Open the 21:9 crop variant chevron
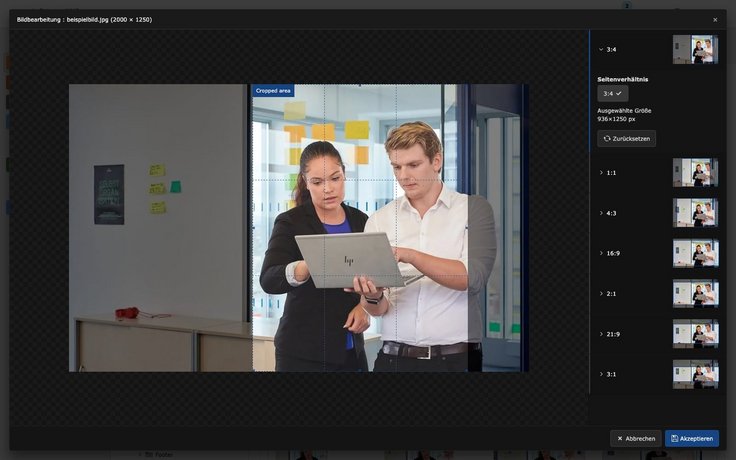This screenshot has width=736, height=460. pyautogui.click(x=601, y=334)
